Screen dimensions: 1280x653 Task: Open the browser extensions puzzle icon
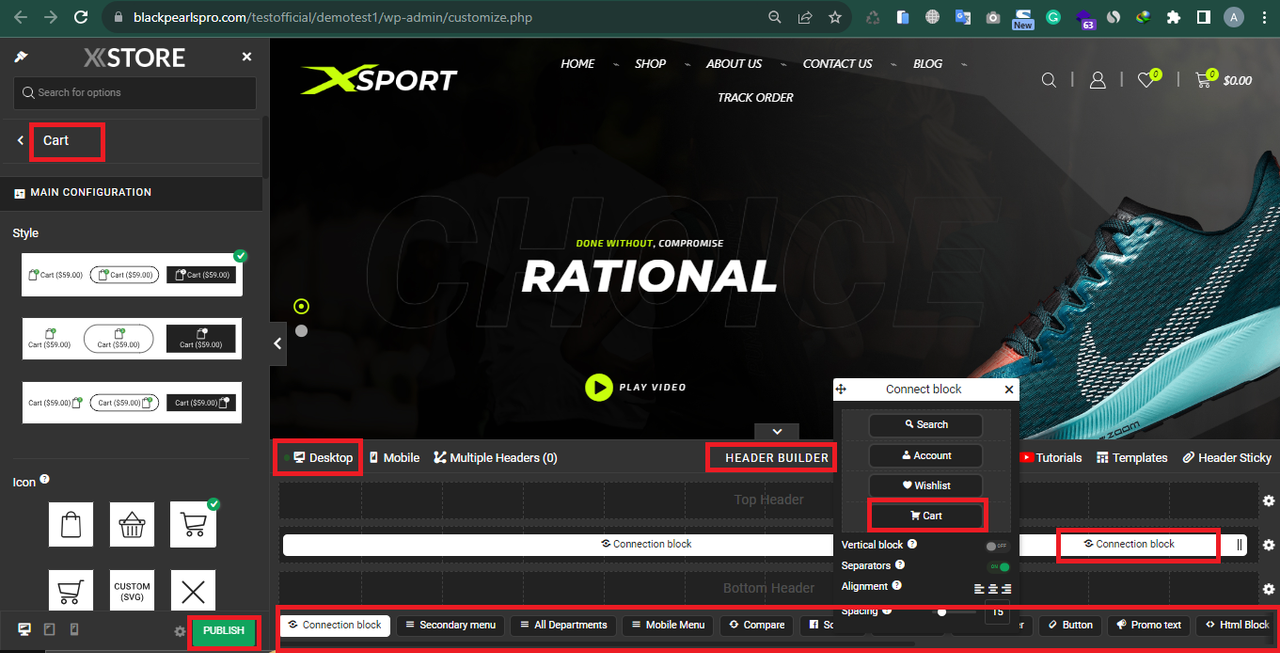pyautogui.click(x=1173, y=17)
